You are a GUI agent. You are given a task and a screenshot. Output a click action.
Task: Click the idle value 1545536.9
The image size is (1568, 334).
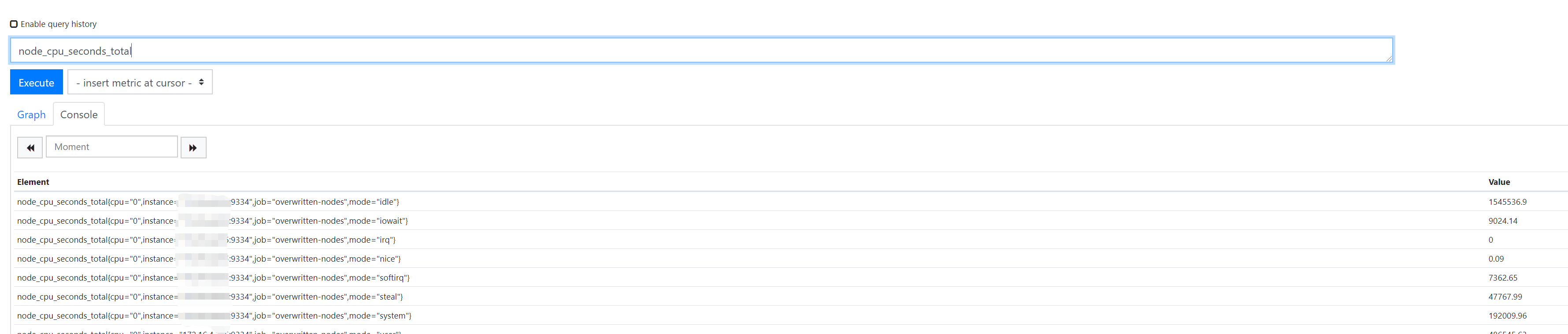(x=1507, y=202)
